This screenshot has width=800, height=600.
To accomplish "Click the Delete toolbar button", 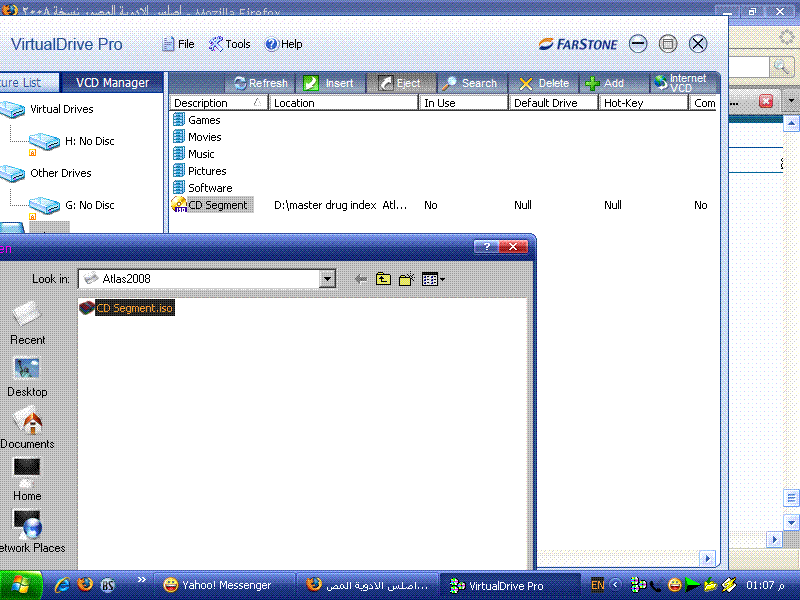I will [544, 83].
